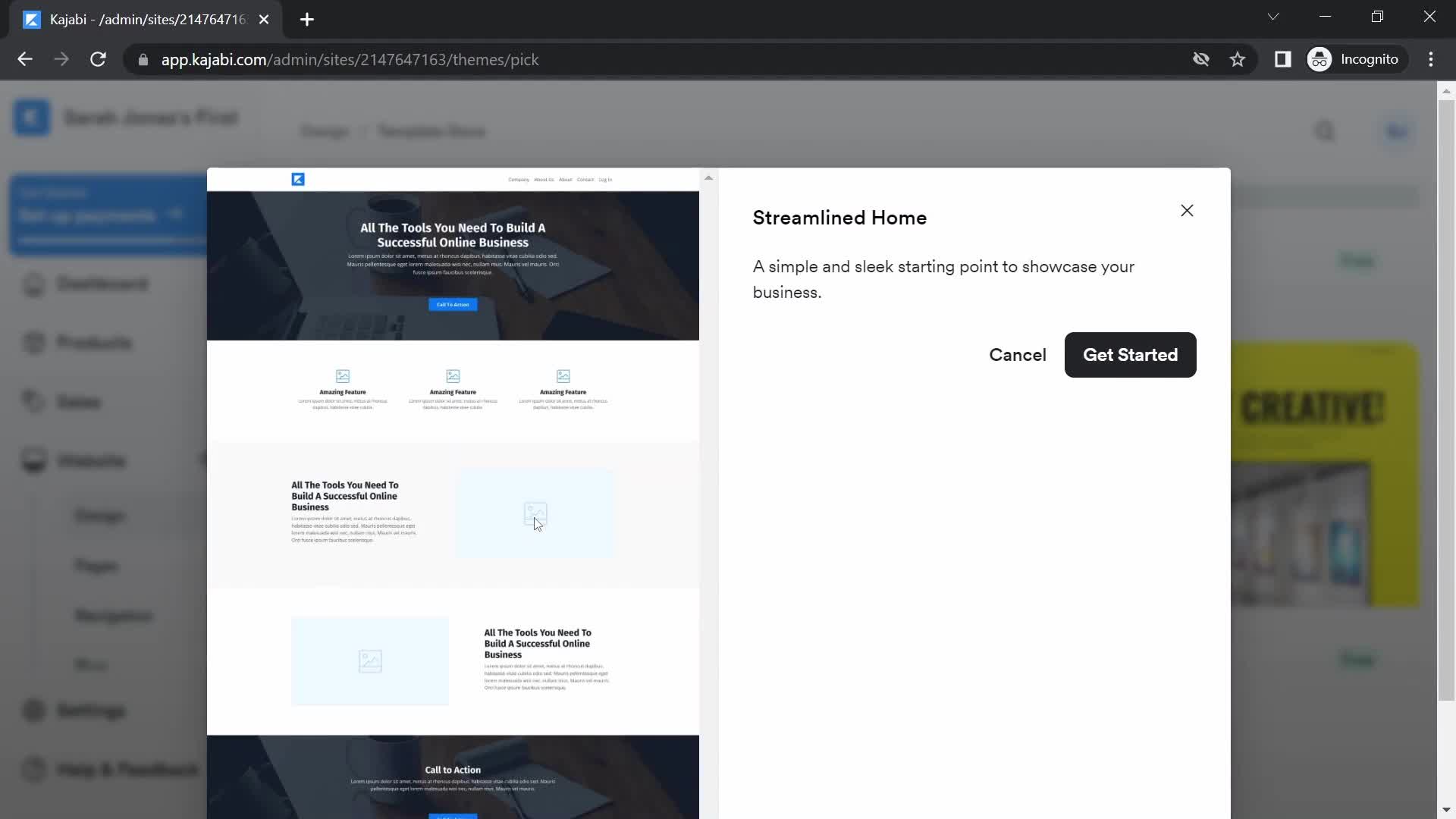
Task: Click the search icon in blurred page header
Action: pyautogui.click(x=1324, y=132)
